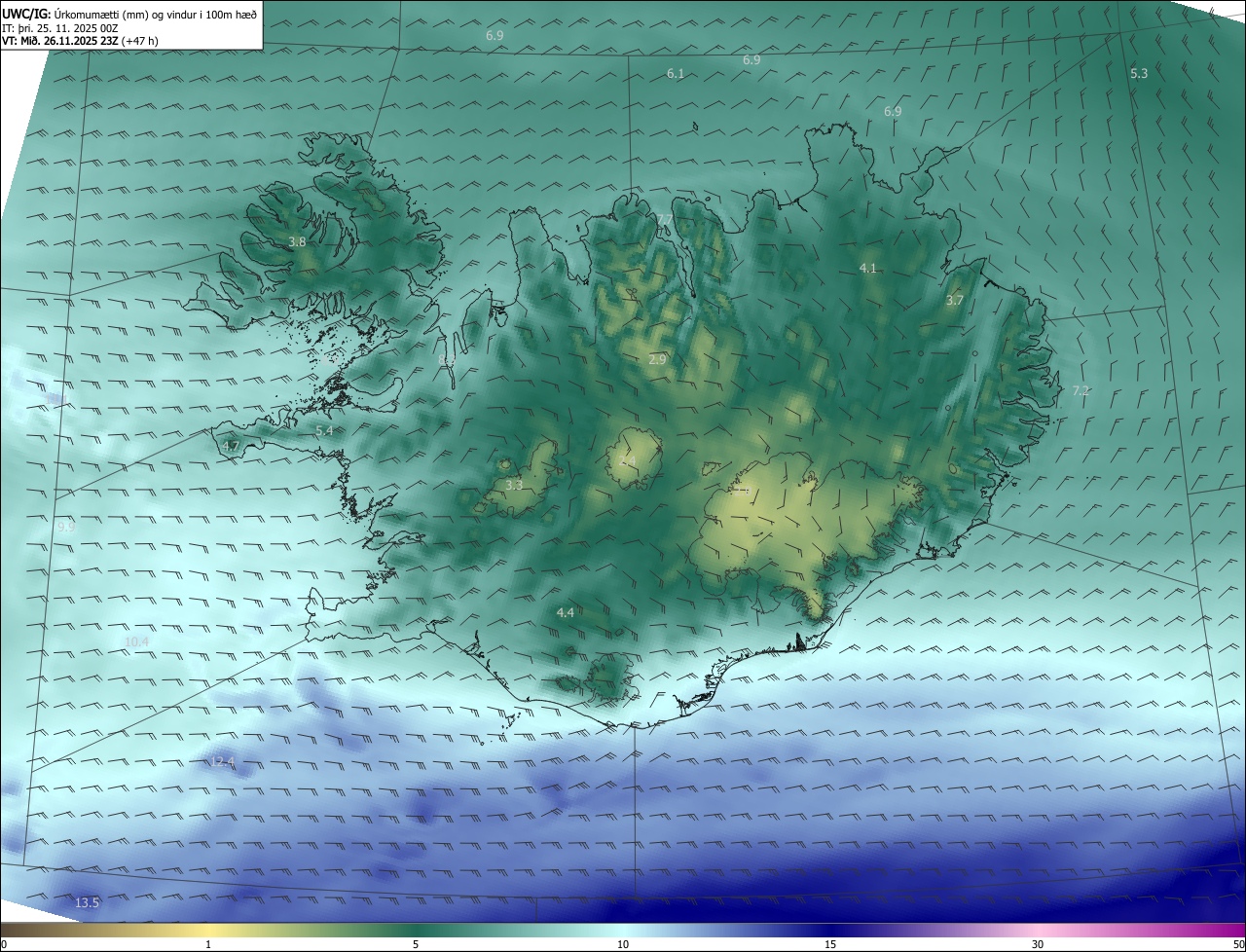Click the 50 tick on the color scale
The width and height of the screenshot is (1246, 952).
1238,944
